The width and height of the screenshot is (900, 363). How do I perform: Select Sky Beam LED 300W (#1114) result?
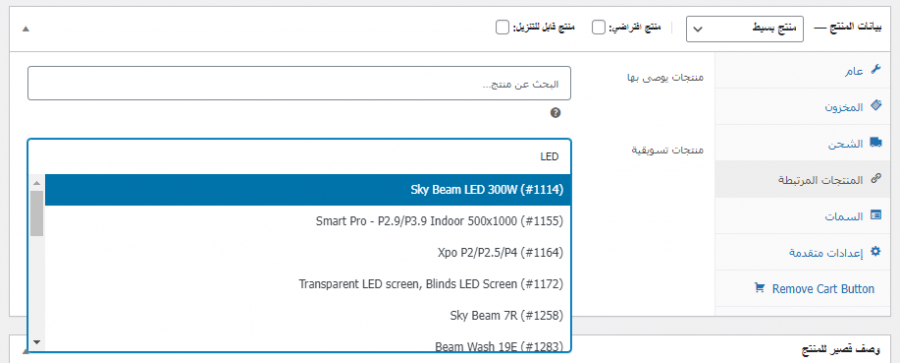click(x=308, y=190)
